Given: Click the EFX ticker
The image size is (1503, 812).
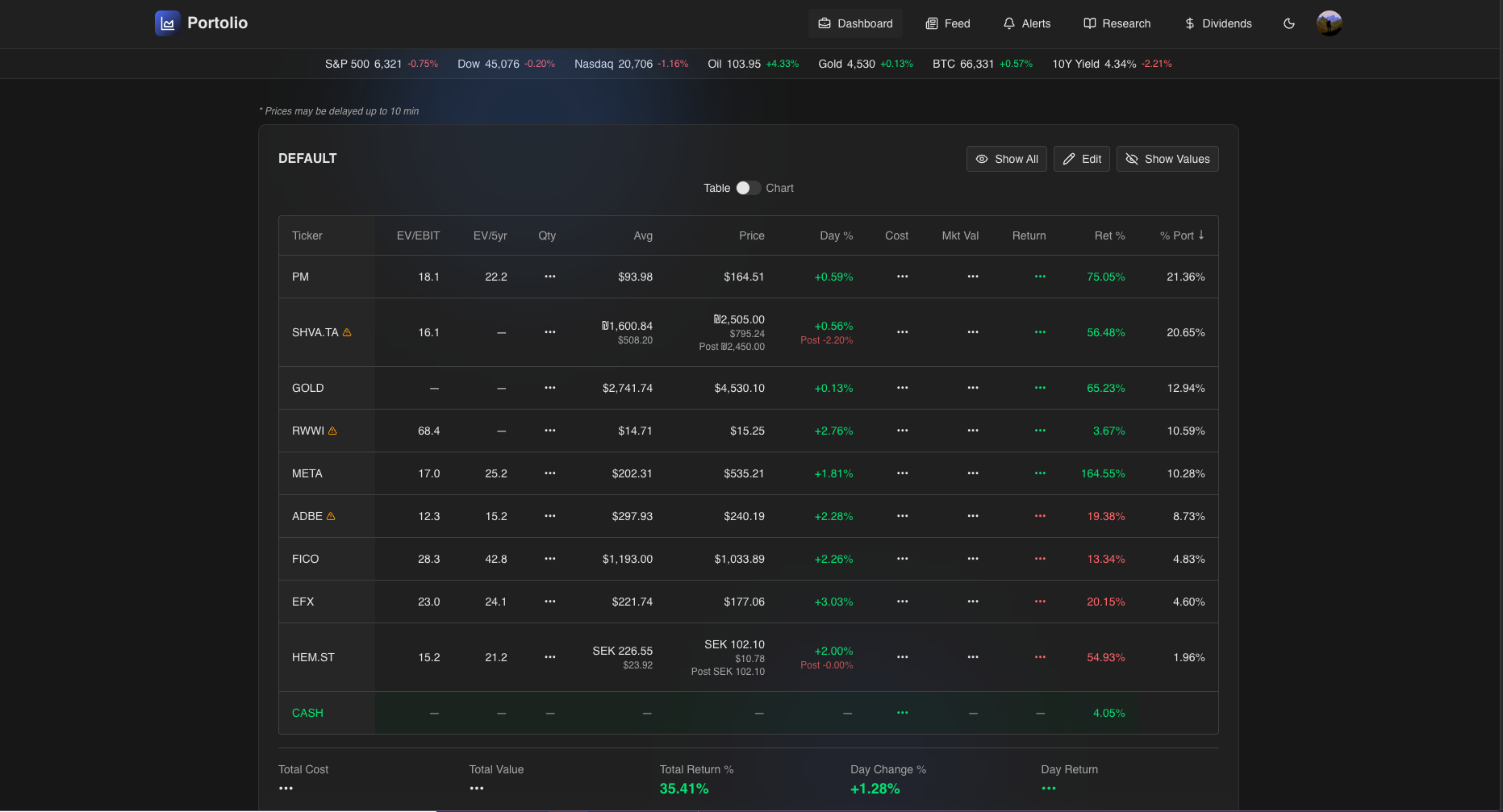Looking at the screenshot, I should click(303, 602).
